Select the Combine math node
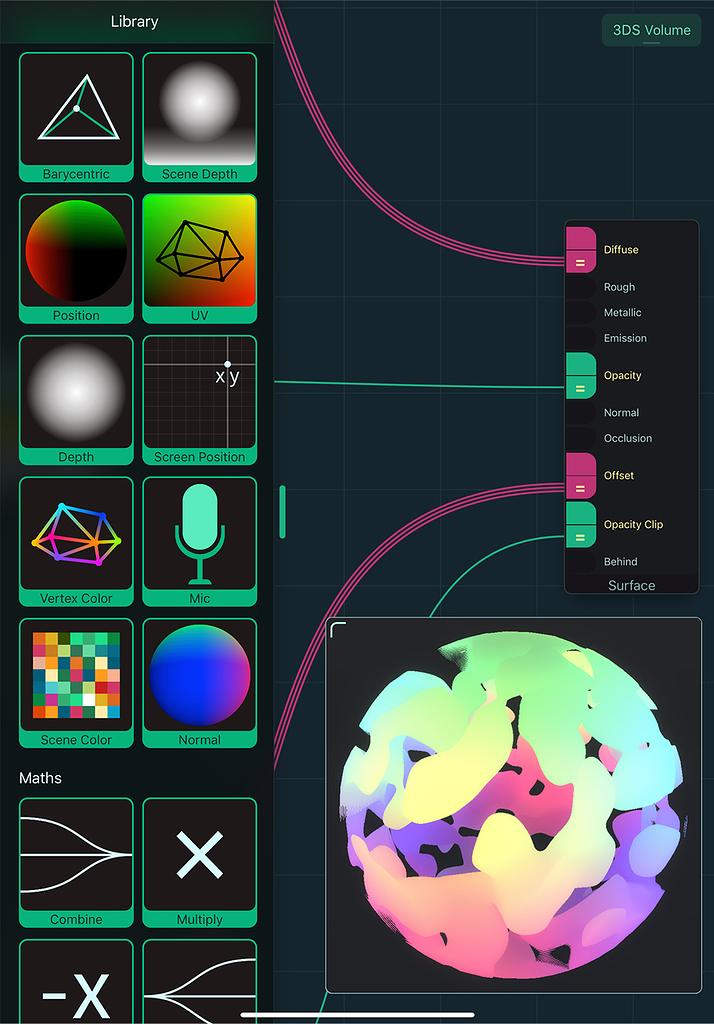This screenshot has height=1024, width=714. pyautogui.click(x=76, y=862)
